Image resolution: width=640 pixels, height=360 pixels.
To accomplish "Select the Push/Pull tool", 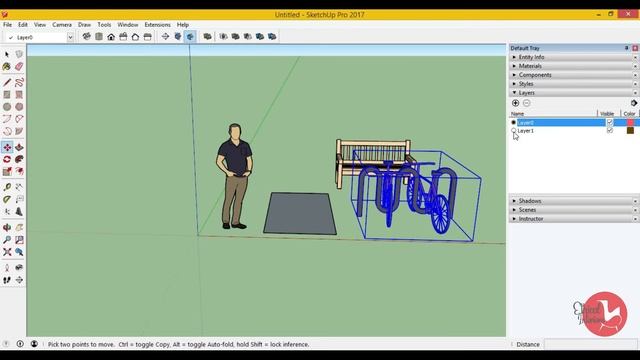I will [x=19, y=147].
